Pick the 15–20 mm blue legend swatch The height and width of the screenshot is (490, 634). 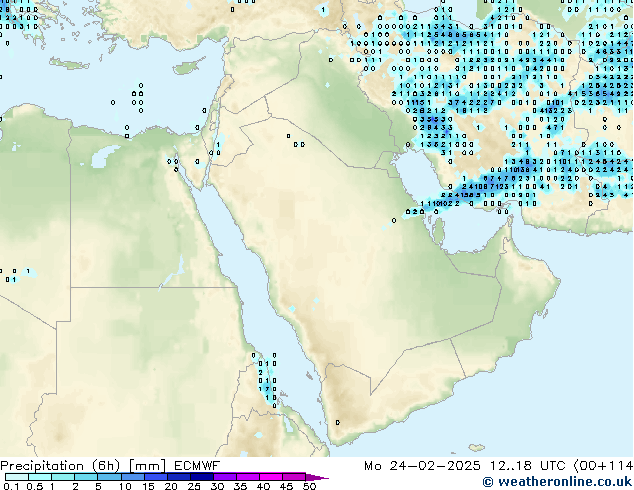click(x=156, y=477)
